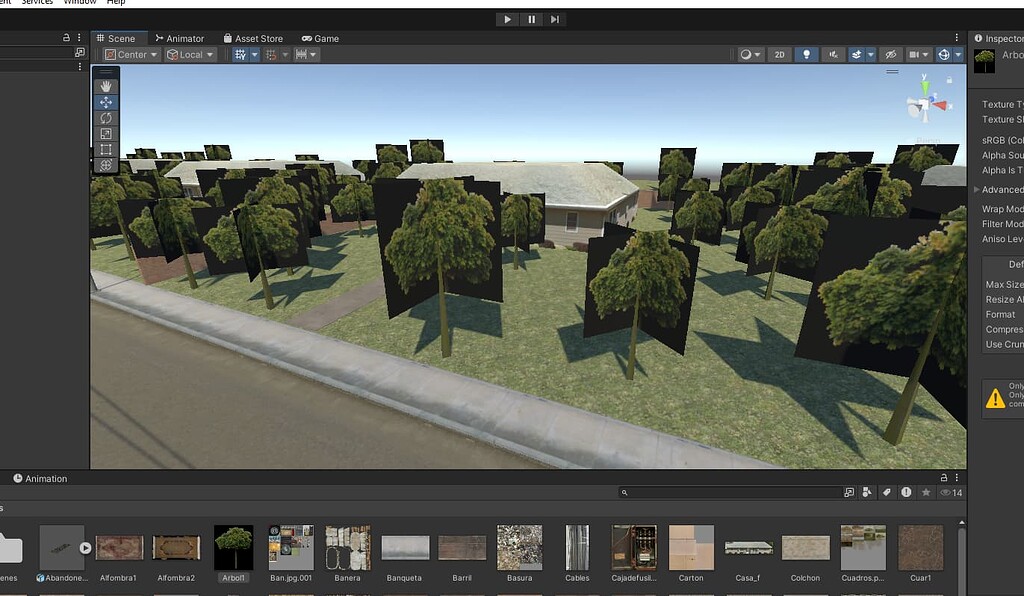Select the Rect transform tool

(105, 149)
